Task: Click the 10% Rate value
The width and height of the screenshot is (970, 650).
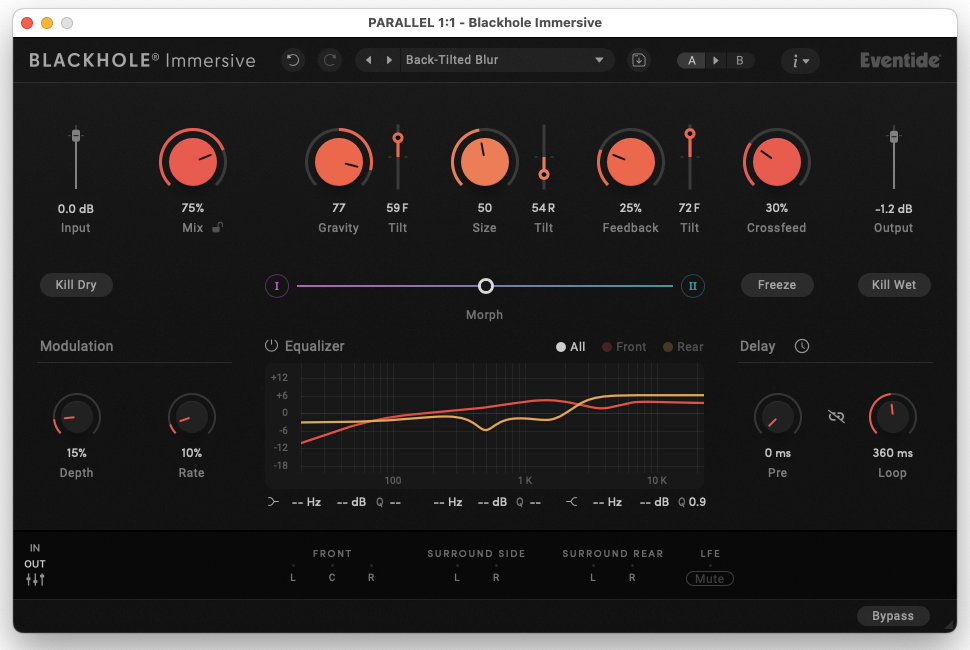Action: tap(192, 453)
